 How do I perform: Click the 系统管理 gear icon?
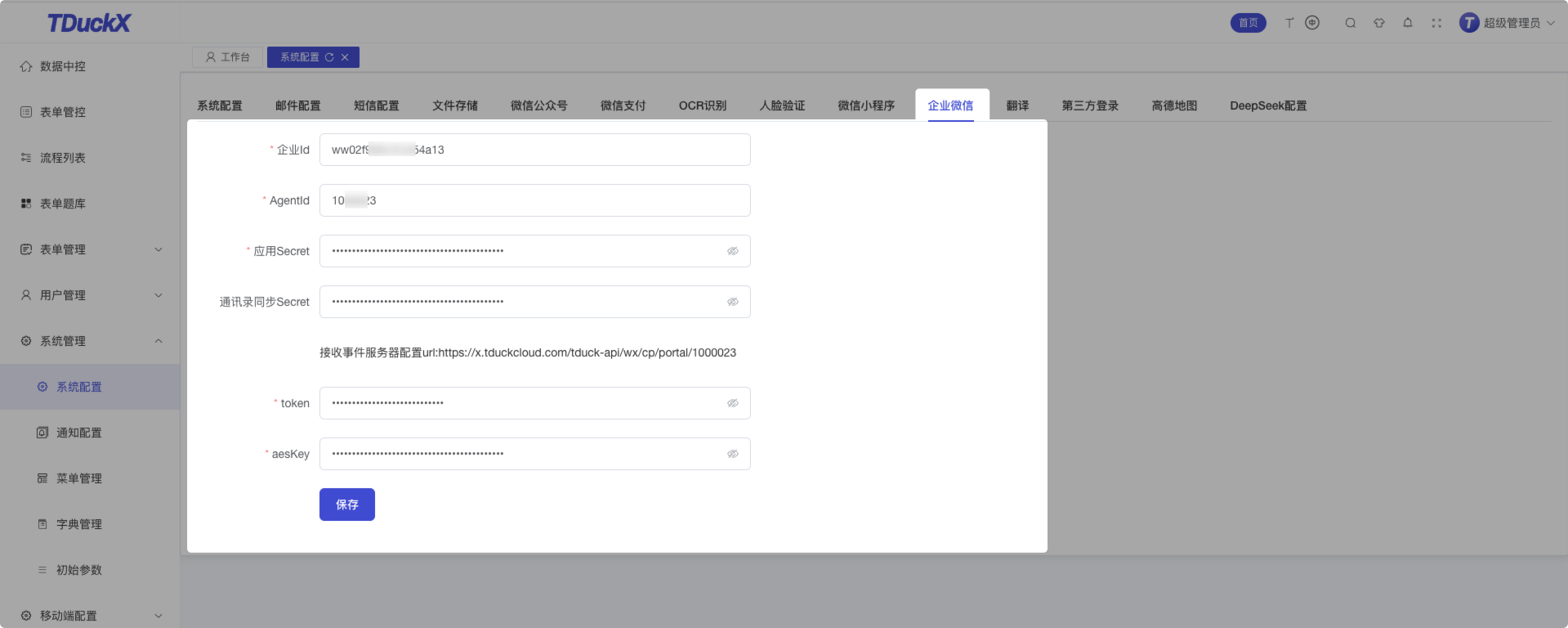26,341
